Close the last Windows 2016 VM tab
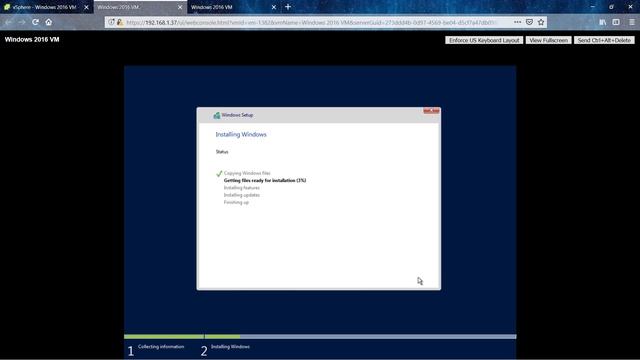Screen dimensions: 640x360 click(x=274, y=7)
